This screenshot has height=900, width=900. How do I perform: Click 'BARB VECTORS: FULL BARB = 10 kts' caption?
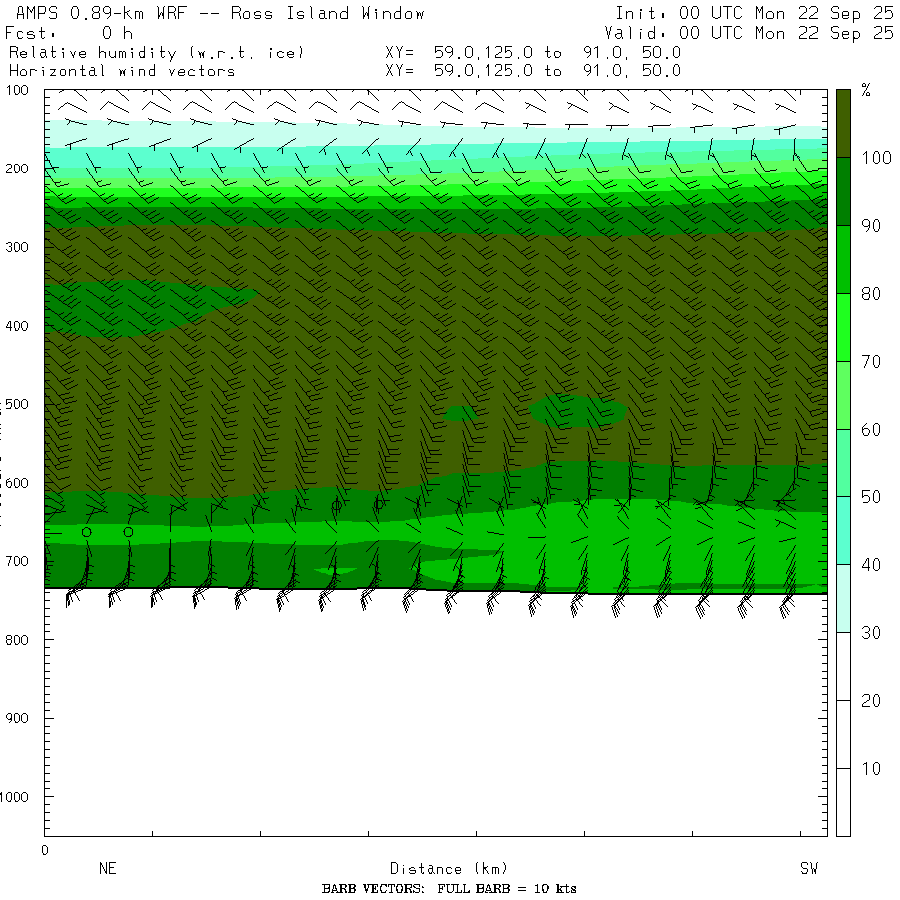(x=449, y=889)
